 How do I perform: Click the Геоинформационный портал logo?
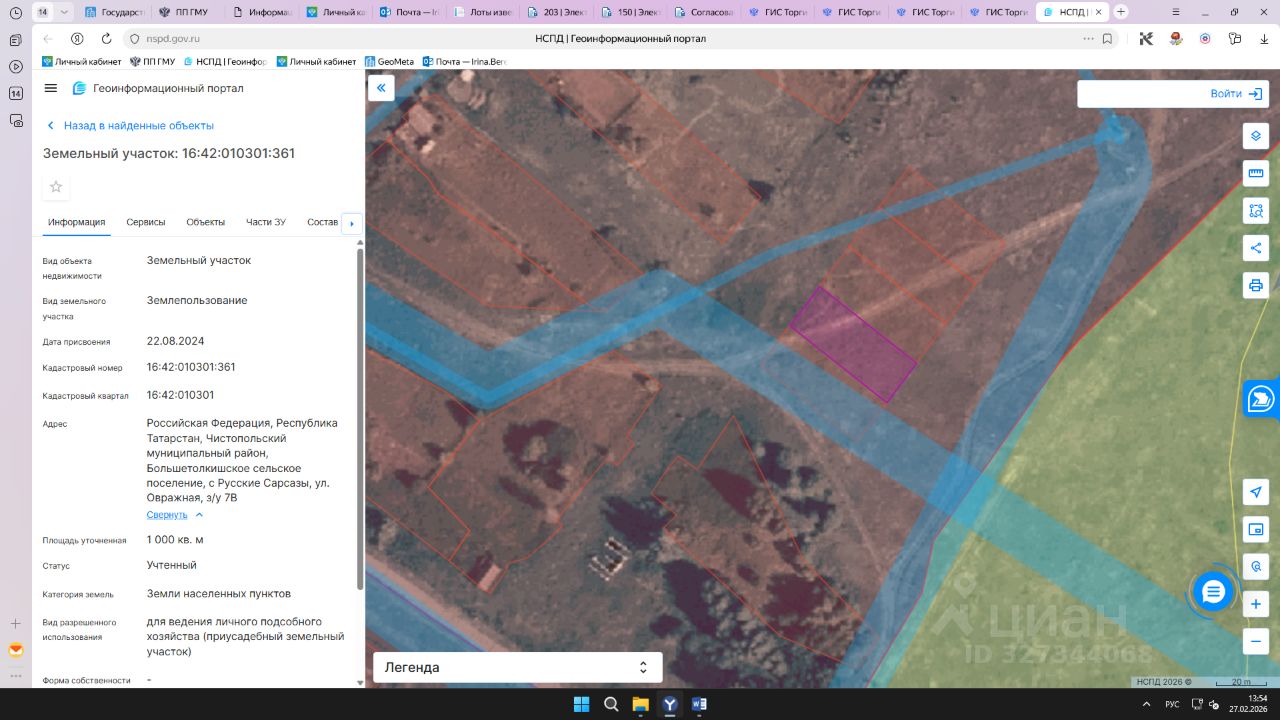(x=158, y=88)
